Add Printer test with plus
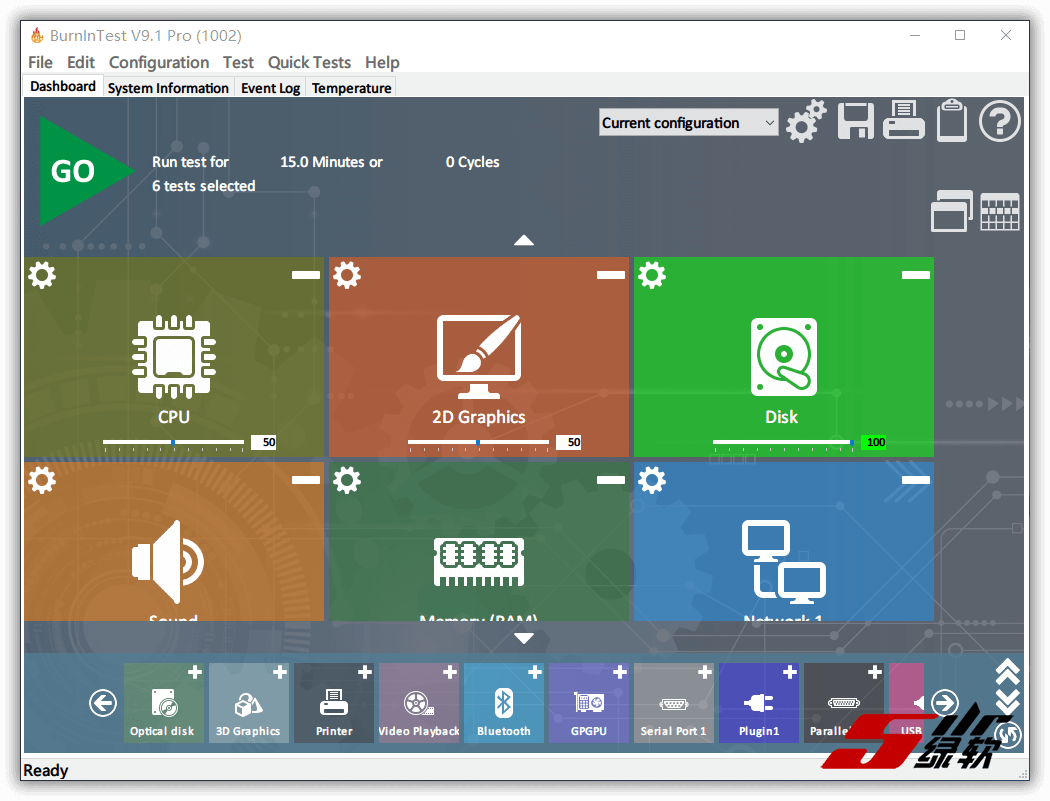This screenshot has height=801, width=1050. [365, 672]
